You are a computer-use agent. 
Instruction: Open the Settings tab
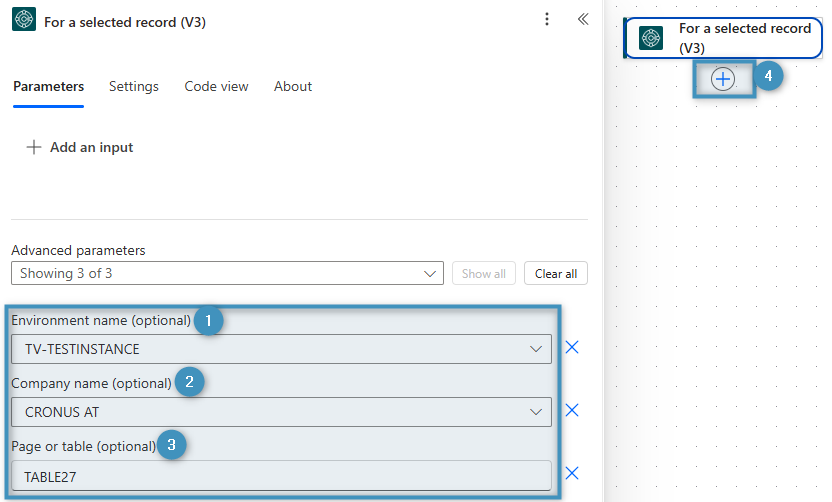pyautogui.click(x=134, y=86)
